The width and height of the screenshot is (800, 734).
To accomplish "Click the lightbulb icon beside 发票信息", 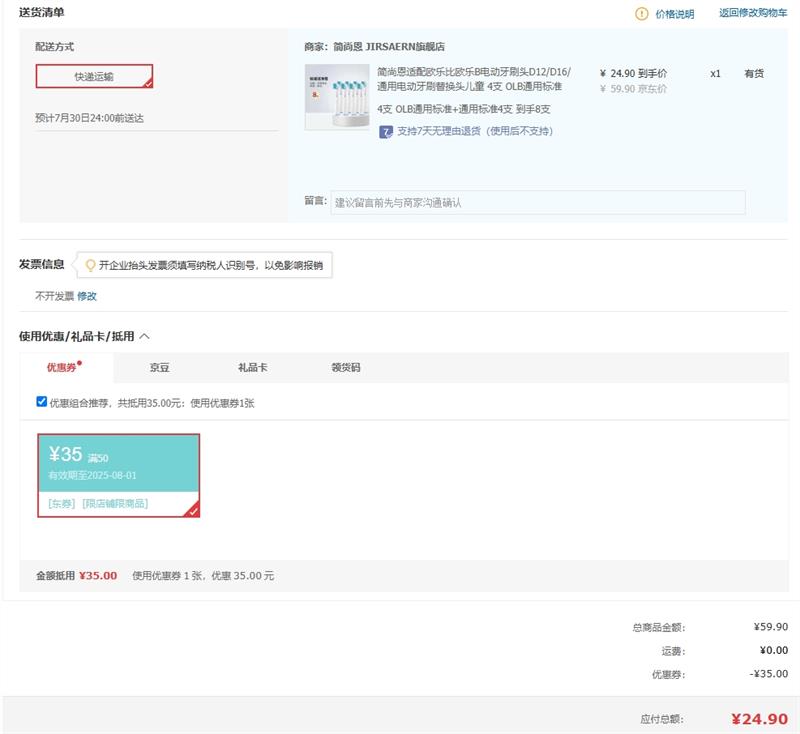I will pyautogui.click(x=90, y=265).
